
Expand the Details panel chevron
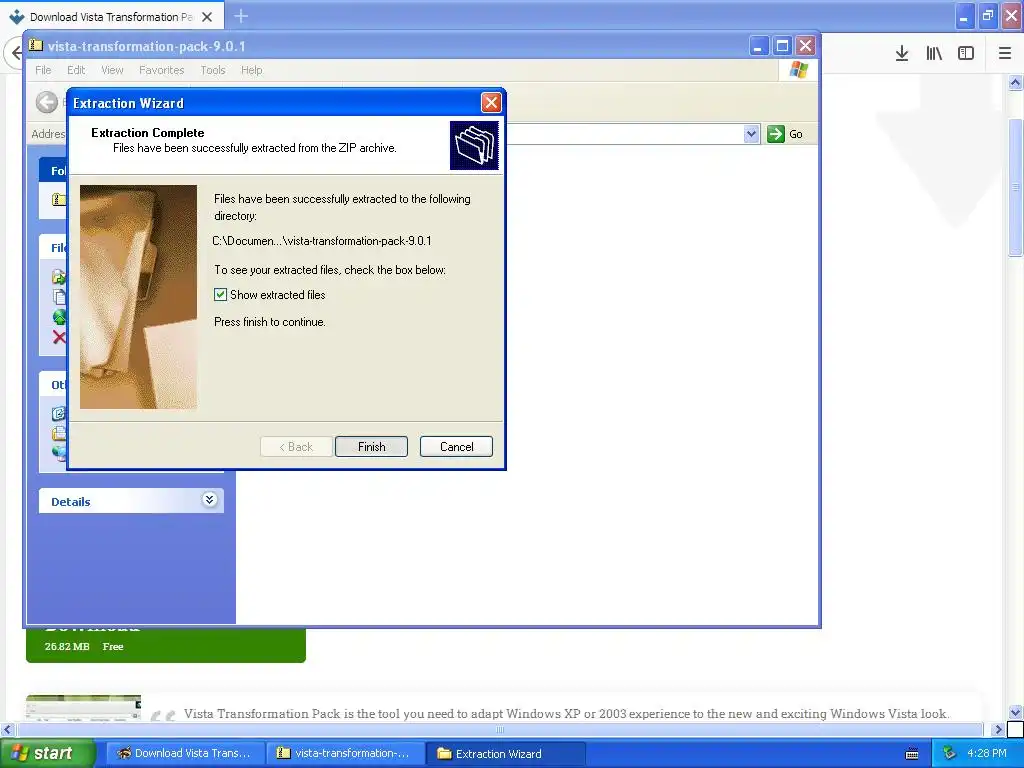tap(209, 500)
